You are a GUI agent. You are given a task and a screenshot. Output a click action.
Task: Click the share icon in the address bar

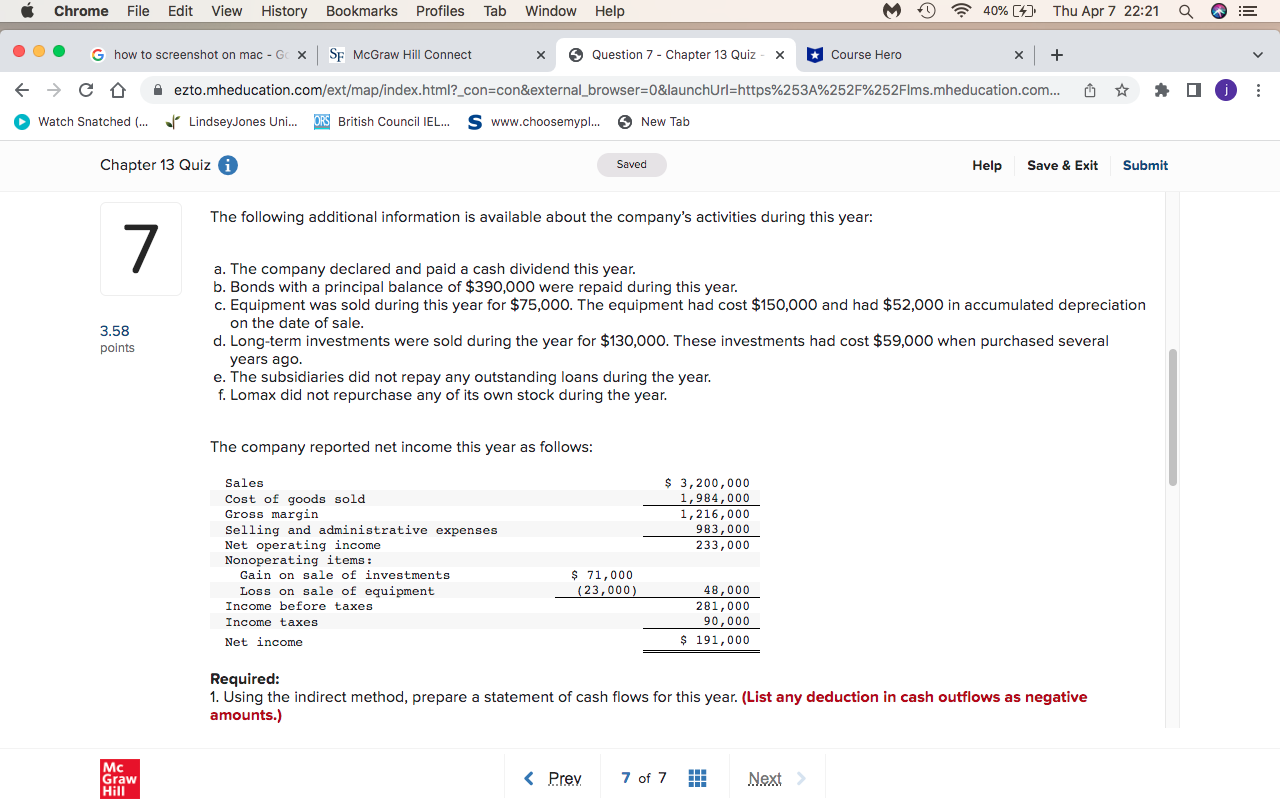1089,89
